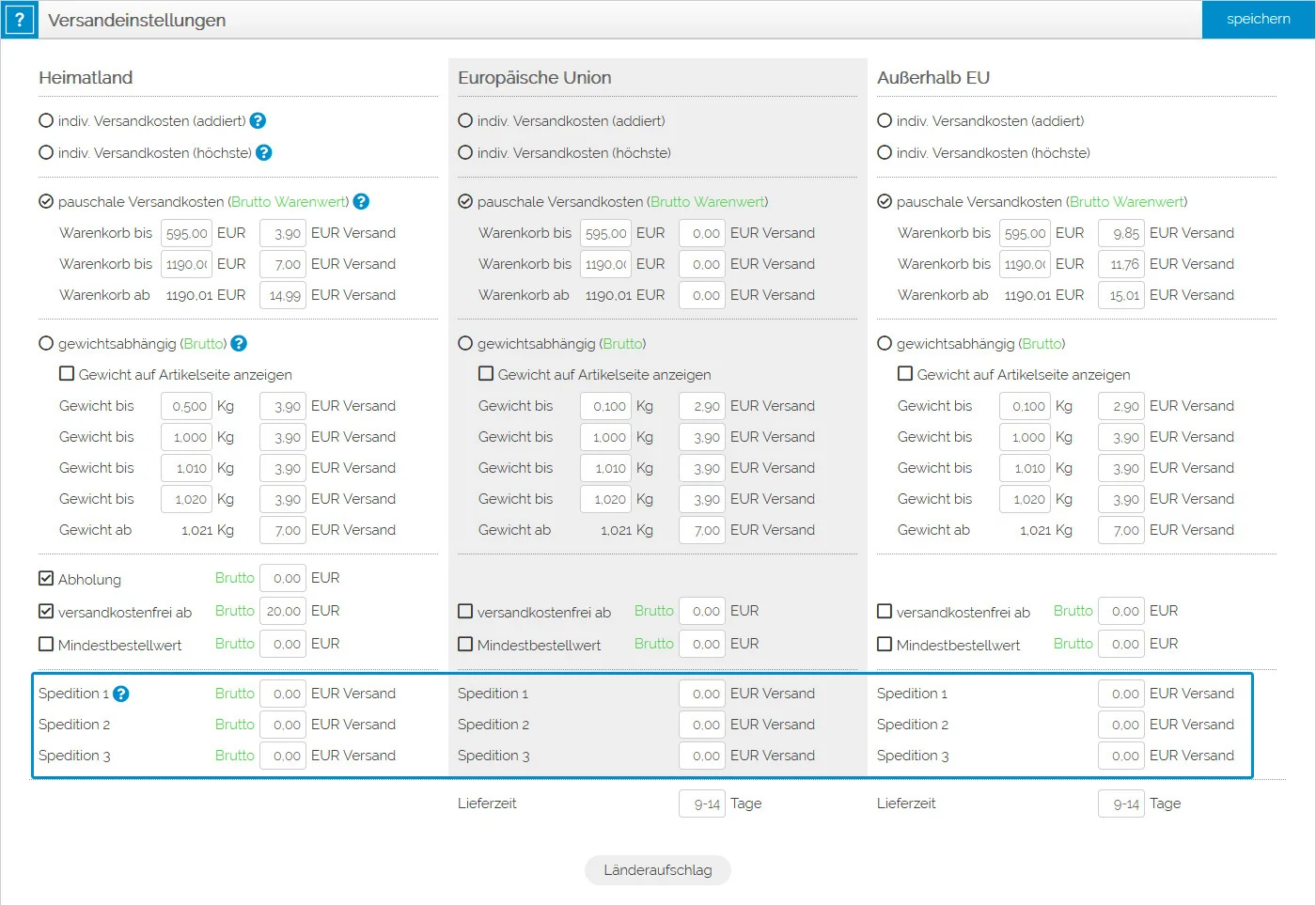The width and height of the screenshot is (1316, 905).
Task: Save settings with the speichern button
Action: point(1258,20)
